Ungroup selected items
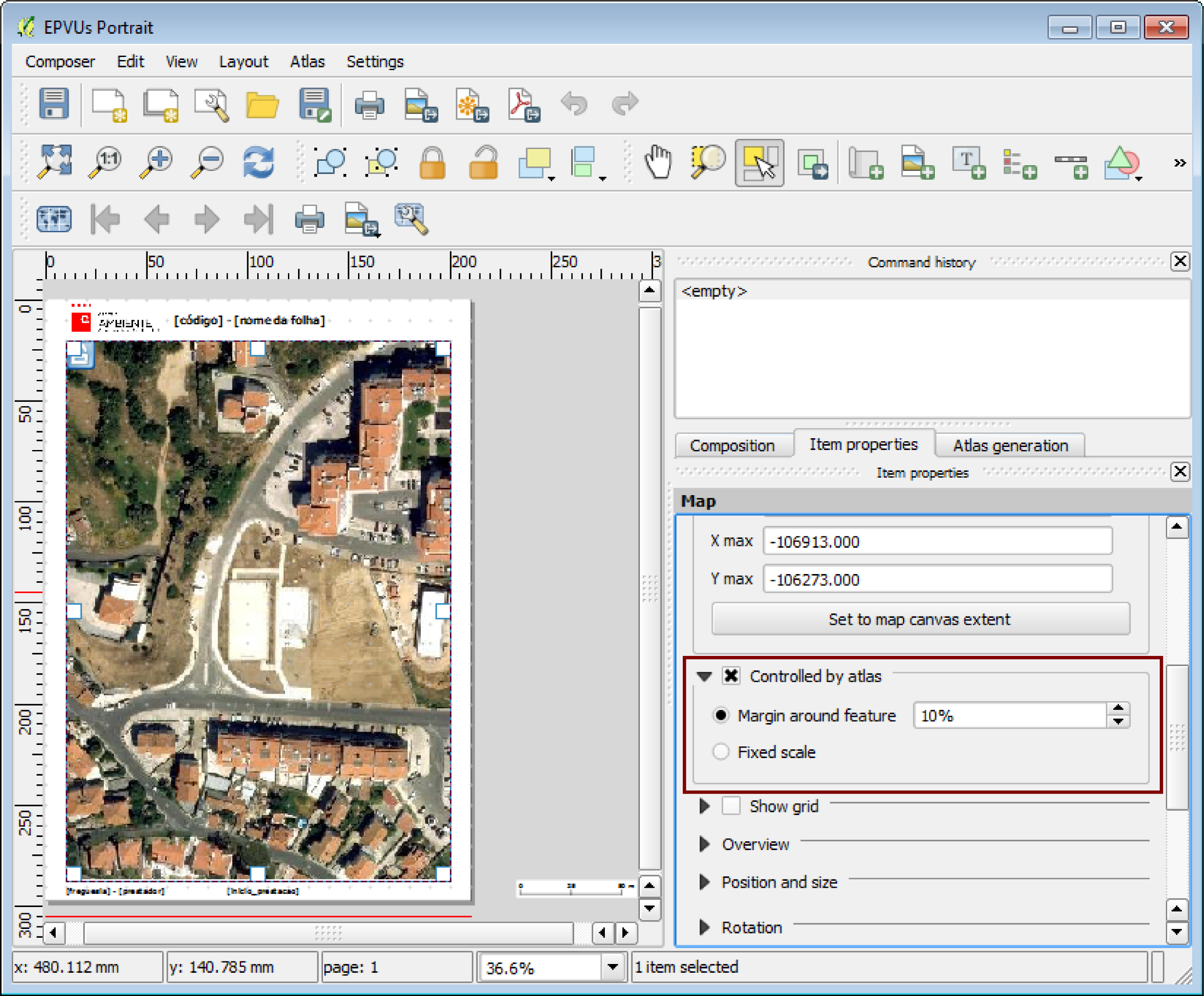Viewport: 1204px width, 996px height. (381, 162)
